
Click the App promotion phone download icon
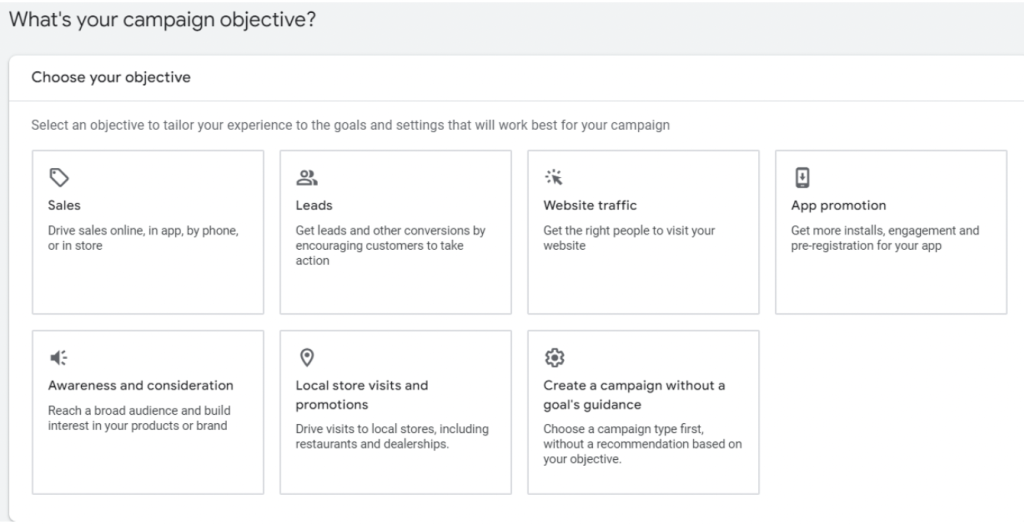pos(802,178)
